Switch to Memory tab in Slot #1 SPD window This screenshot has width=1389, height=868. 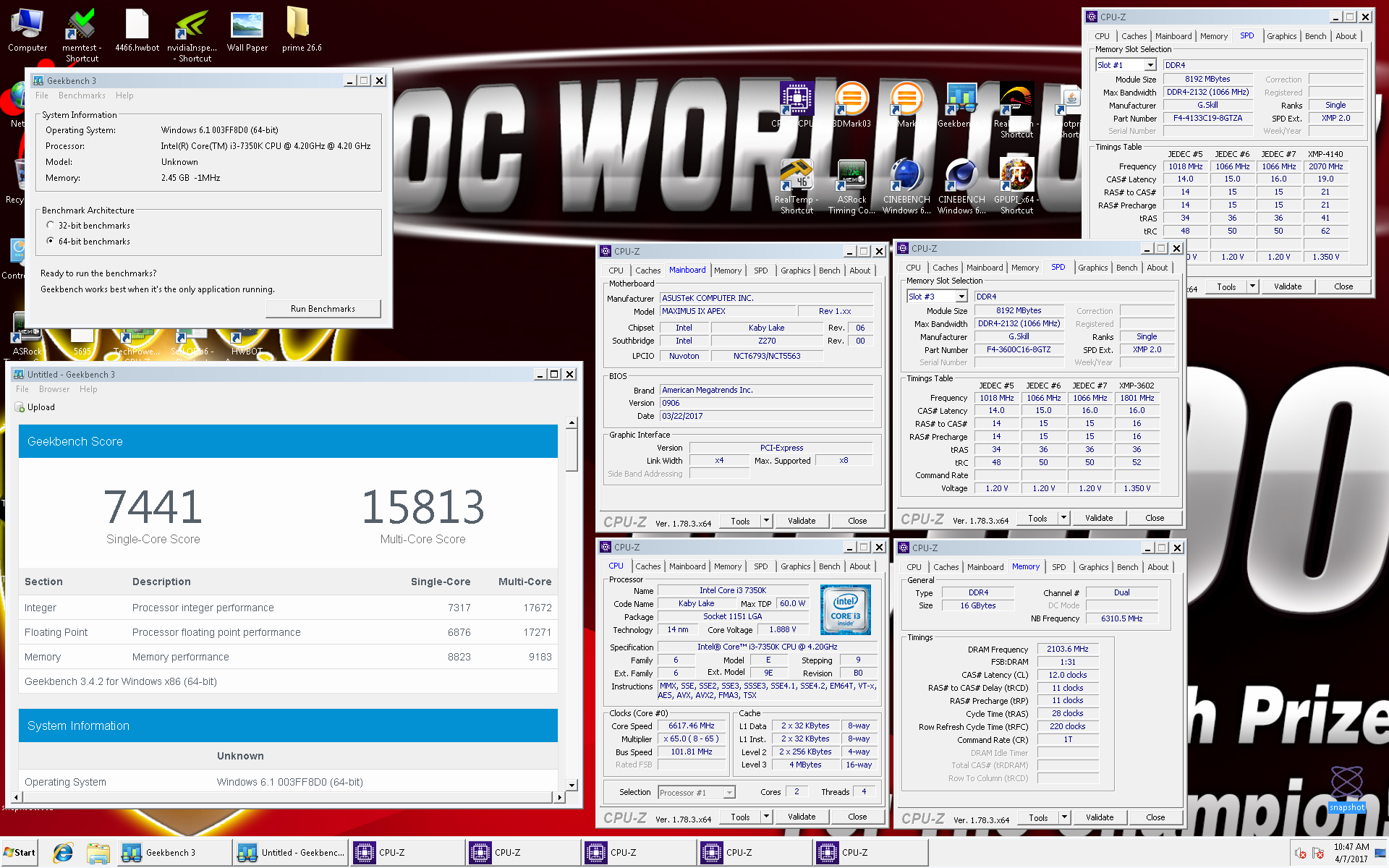click(x=1213, y=36)
